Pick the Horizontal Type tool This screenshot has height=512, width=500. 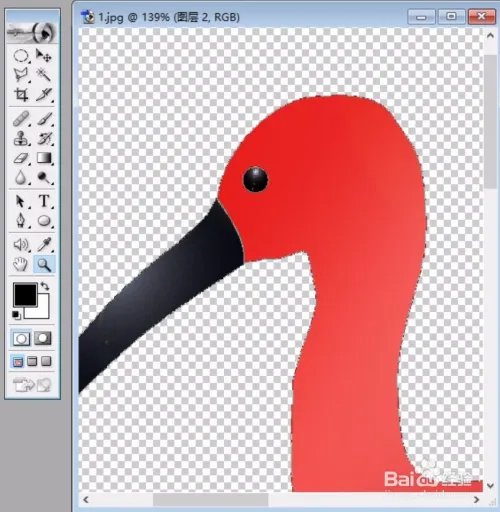44,201
